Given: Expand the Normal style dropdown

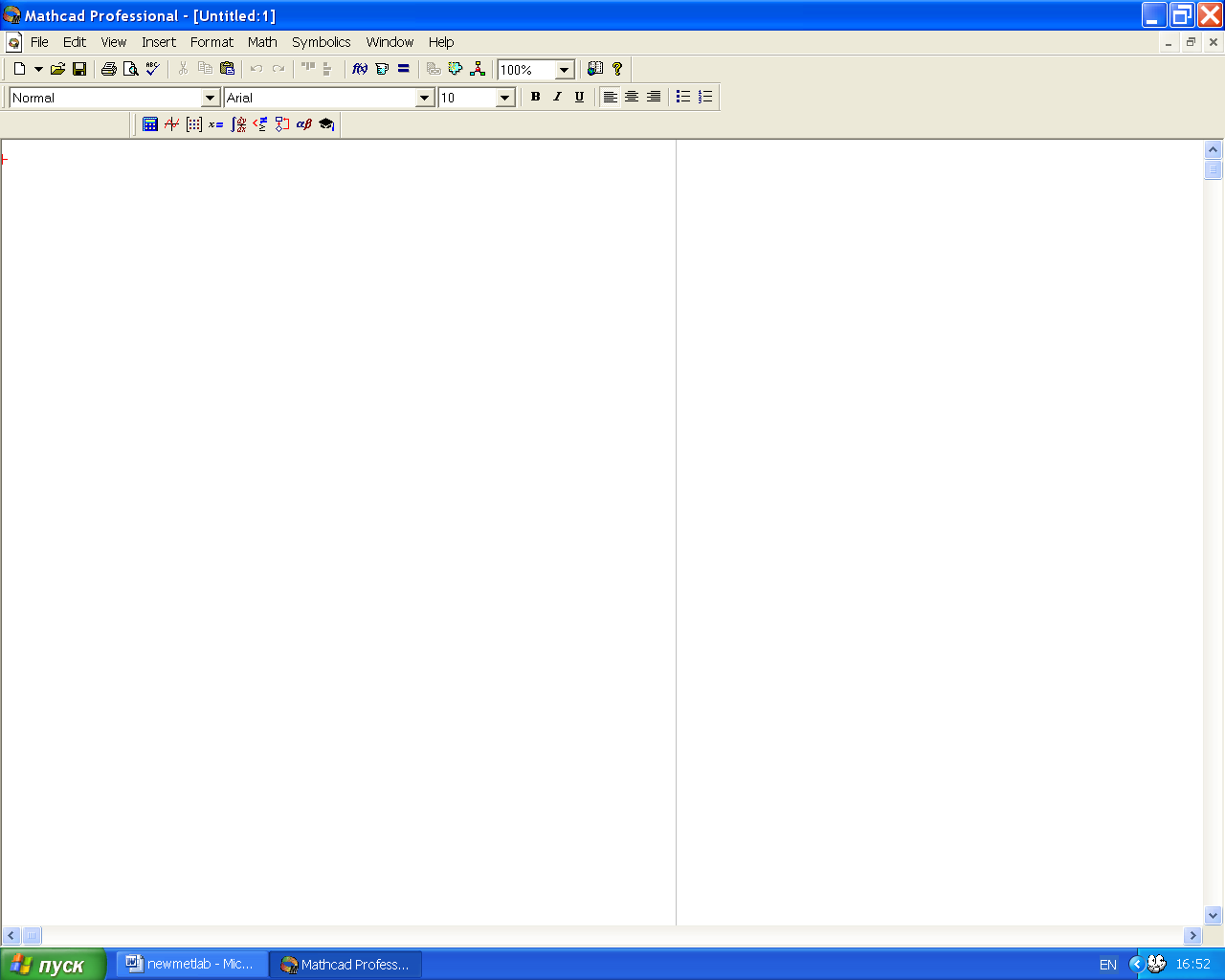Looking at the screenshot, I should coord(211,98).
